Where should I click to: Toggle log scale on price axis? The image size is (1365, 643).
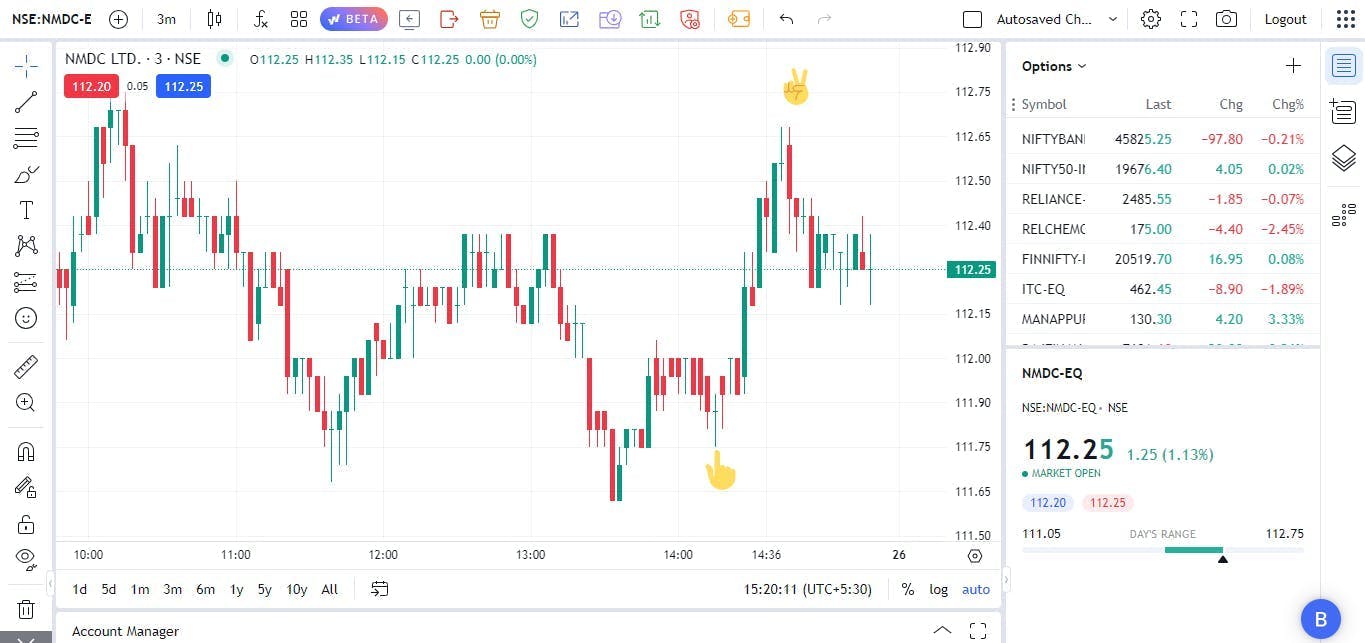coord(938,589)
